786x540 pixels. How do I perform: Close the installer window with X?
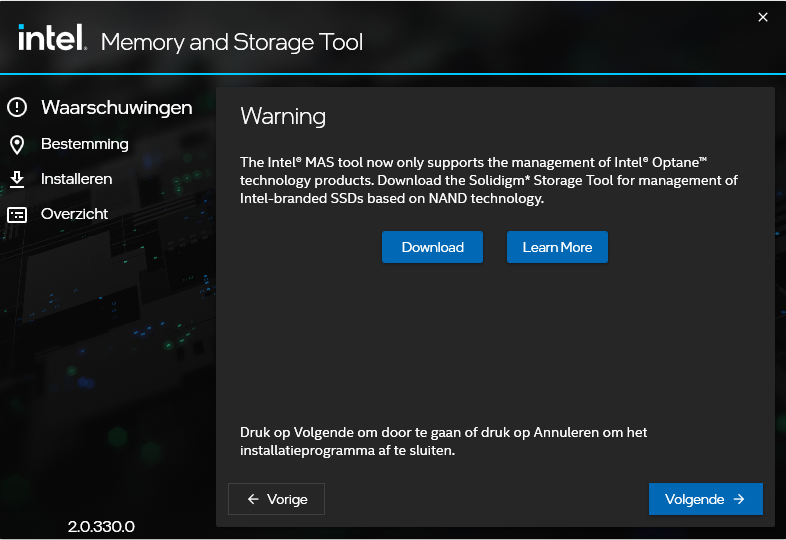(x=763, y=17)
